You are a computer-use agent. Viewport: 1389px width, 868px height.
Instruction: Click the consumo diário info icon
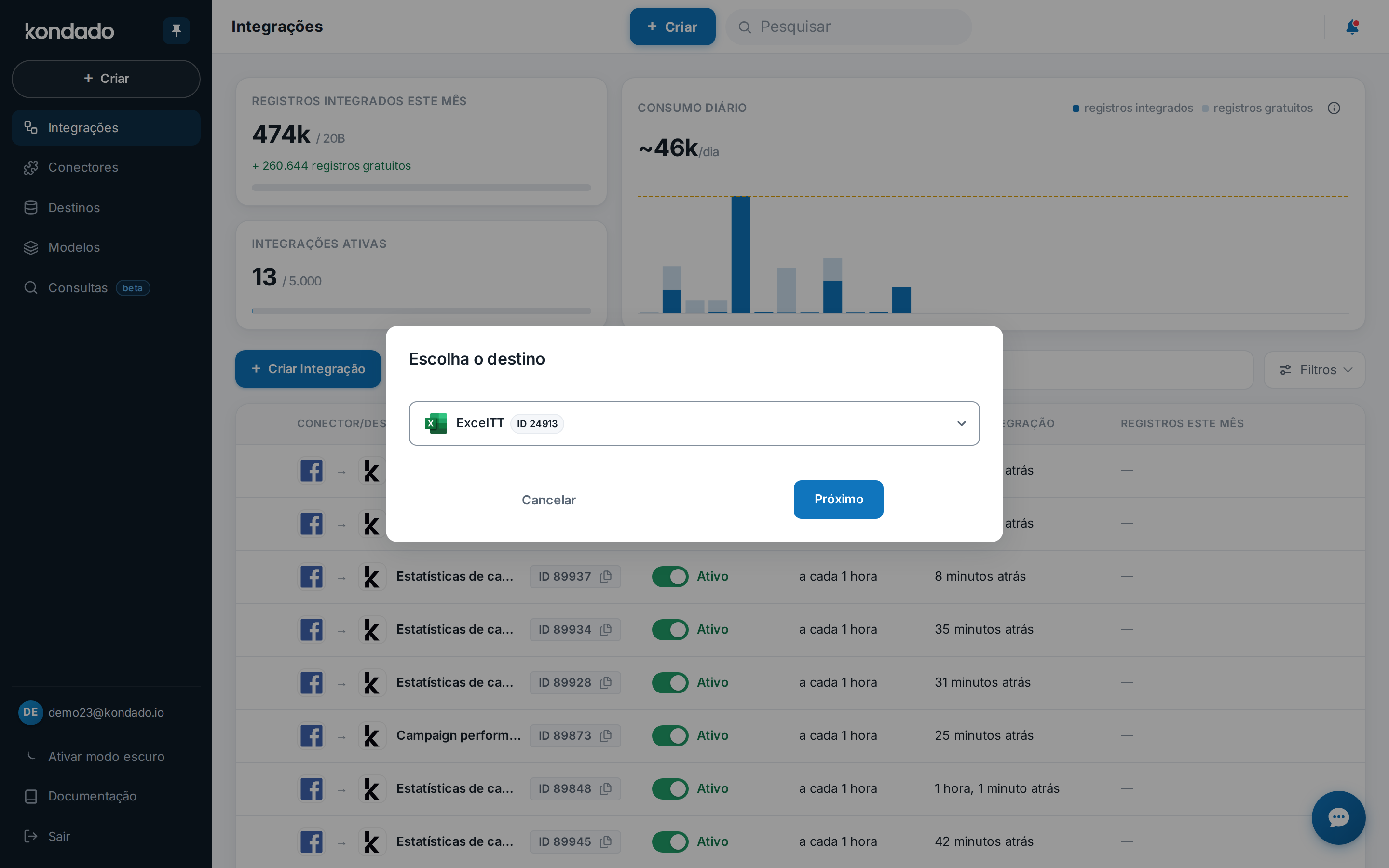click(1334, 108)
